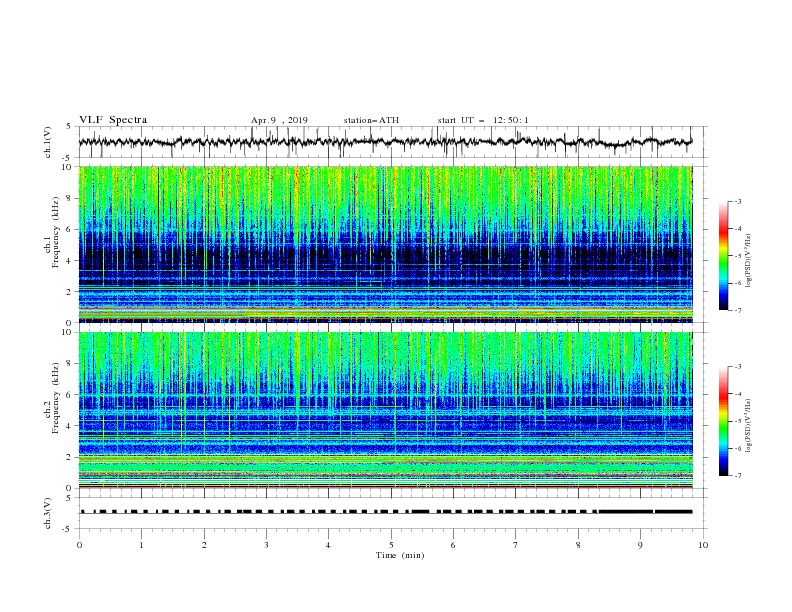792x612 pixels.
Task: Click the "Time (min)" x-axis label
Action: point(400,555)
